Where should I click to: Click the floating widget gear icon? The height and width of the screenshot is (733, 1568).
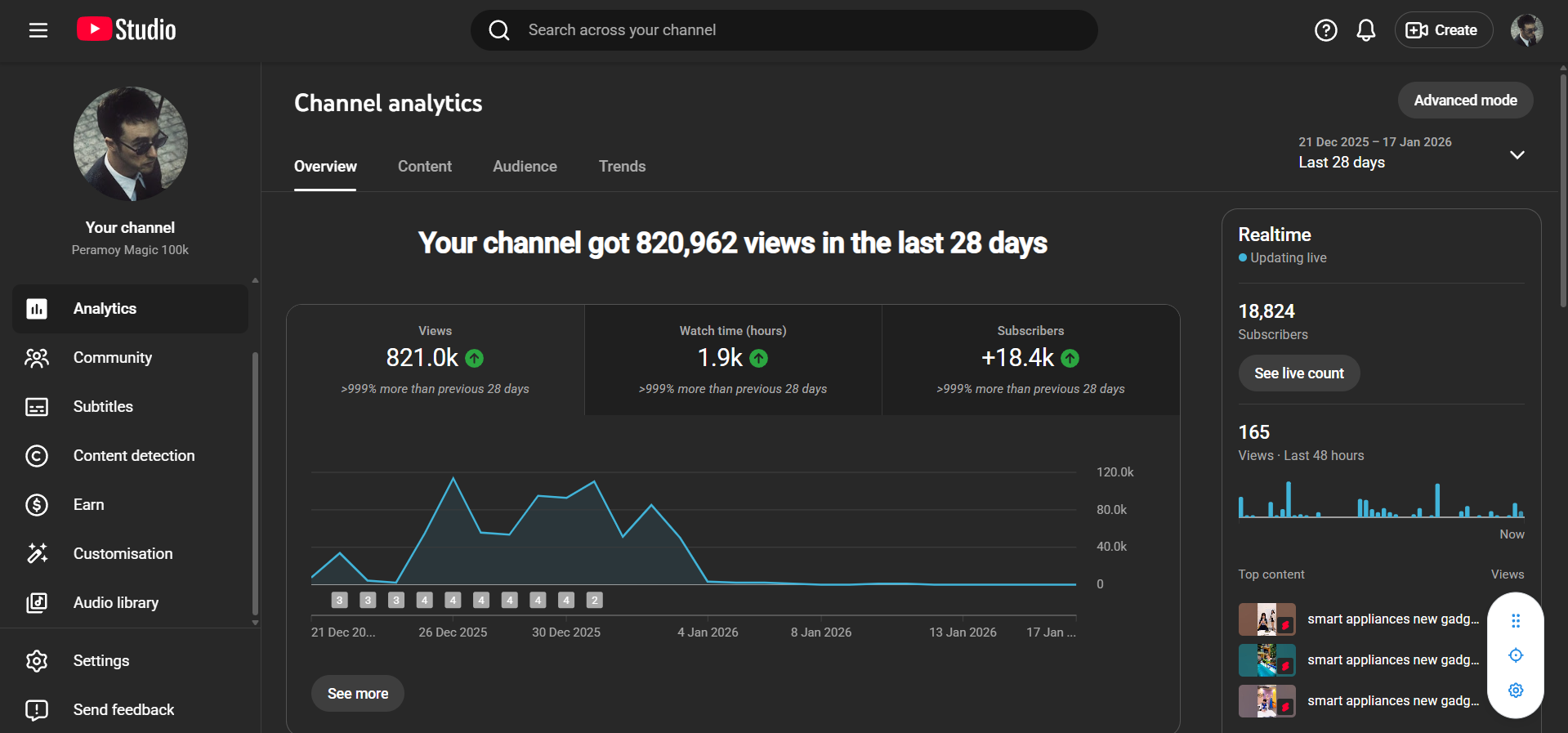coord(1515,691)
